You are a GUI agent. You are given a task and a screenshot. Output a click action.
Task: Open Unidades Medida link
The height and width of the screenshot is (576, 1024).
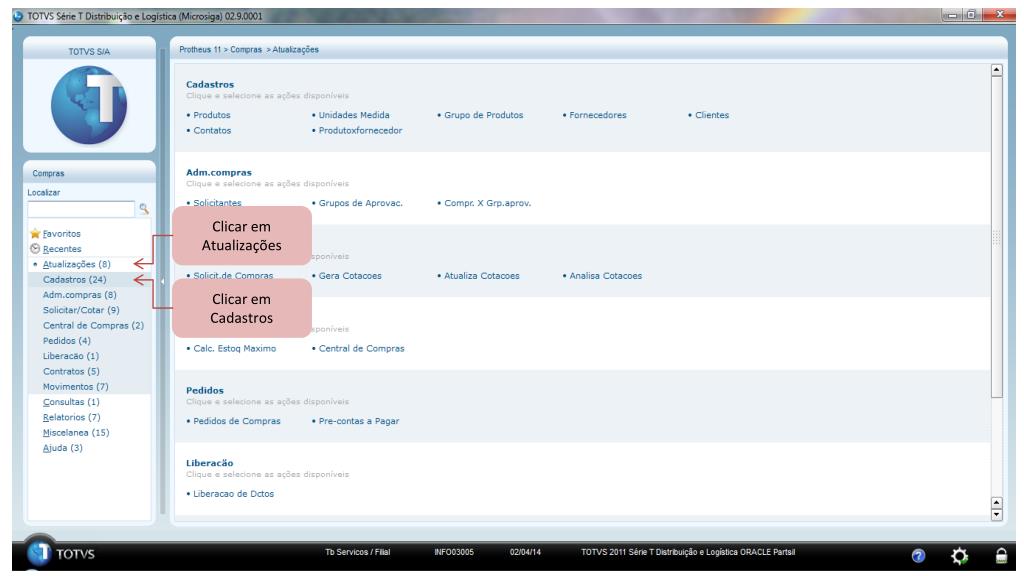pos(354,115)
